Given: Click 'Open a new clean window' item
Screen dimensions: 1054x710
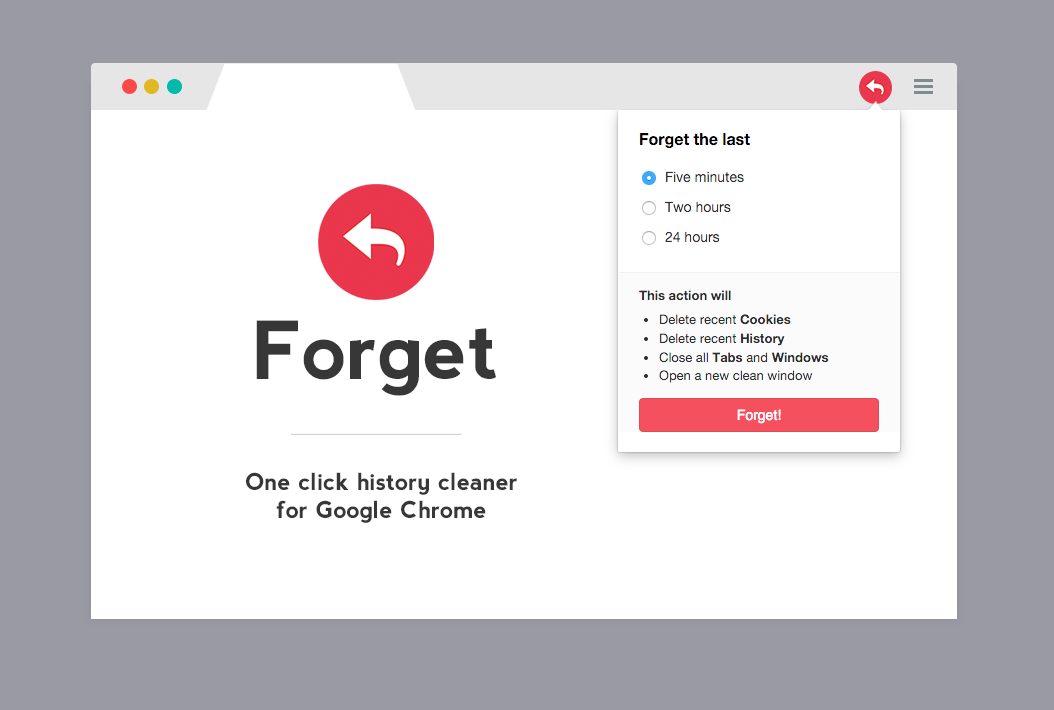Looking at the screenshot, I should click(735, 376).
